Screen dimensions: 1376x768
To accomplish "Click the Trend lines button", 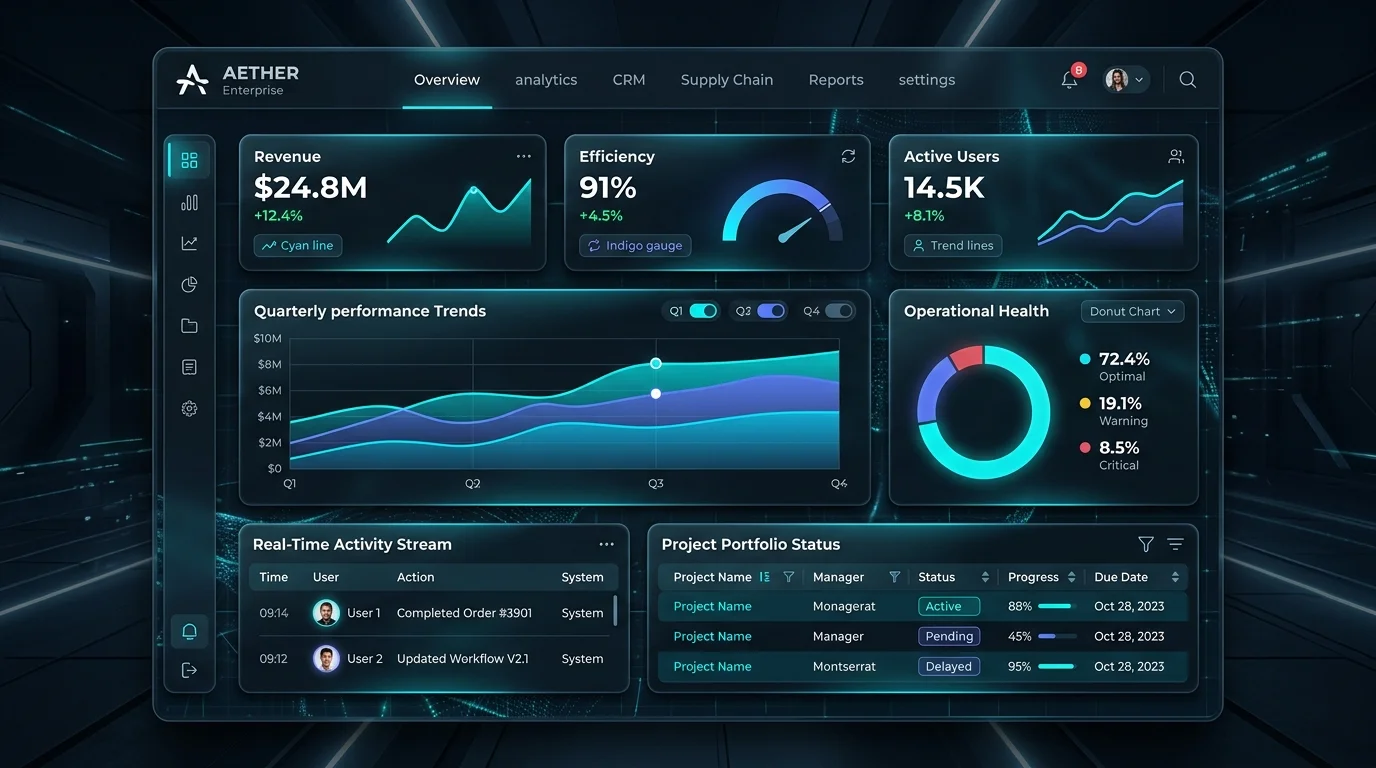I will pyautogui.click(x=953, y=246).
